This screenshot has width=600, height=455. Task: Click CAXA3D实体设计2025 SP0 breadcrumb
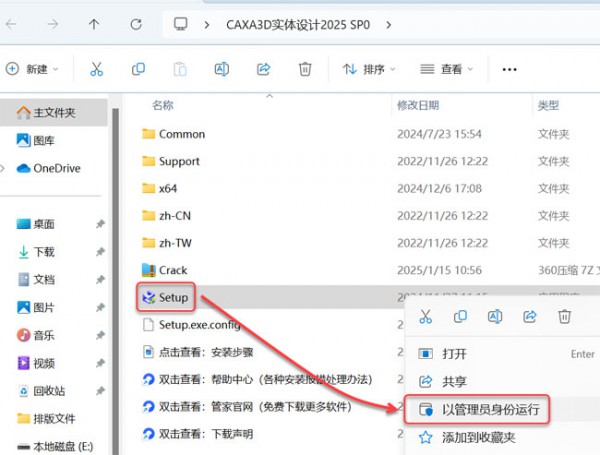298,25
